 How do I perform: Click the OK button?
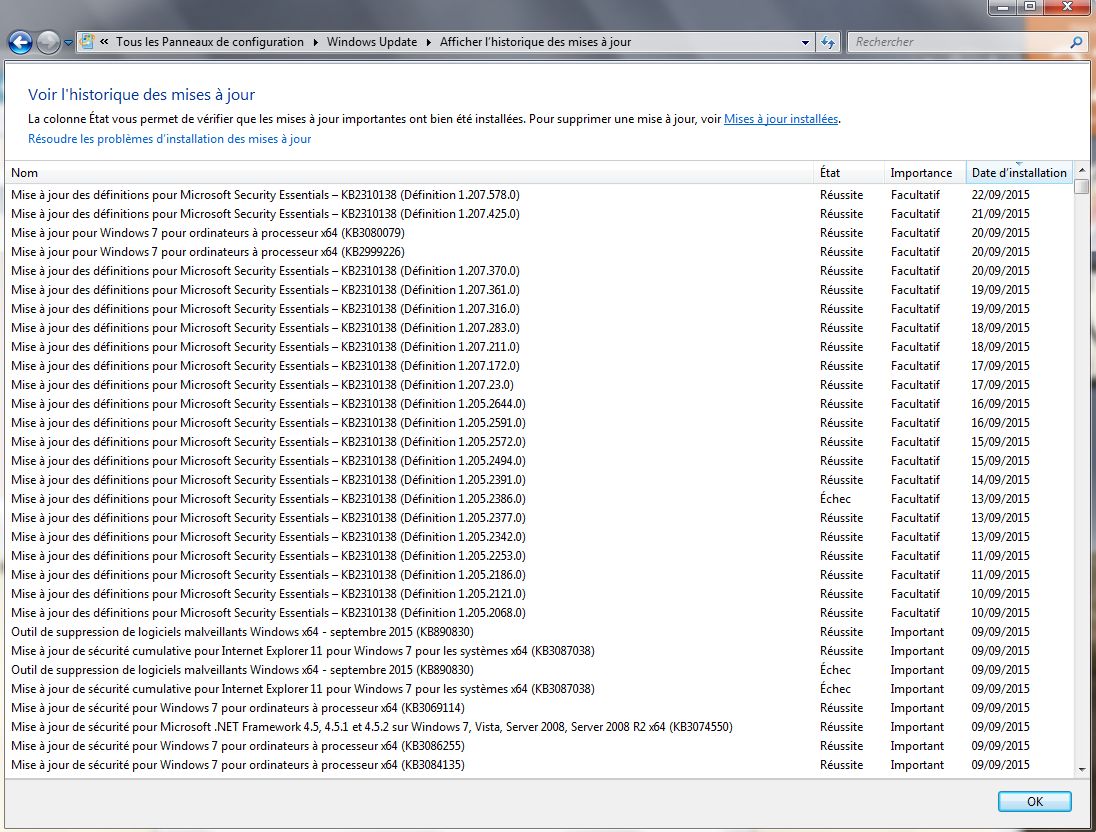pos(1034,801)
